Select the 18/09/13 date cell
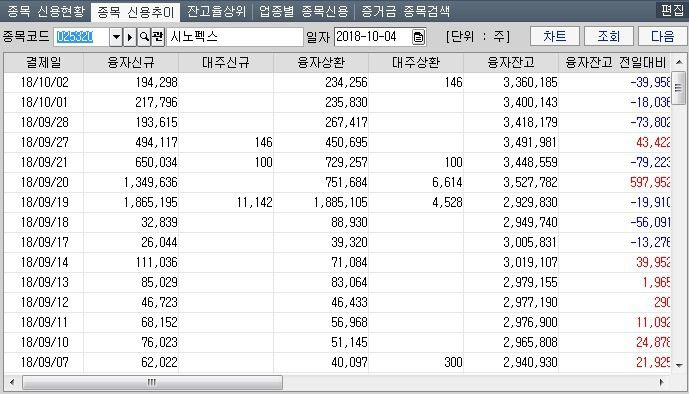689x394 pixels. tap(44, 282)
